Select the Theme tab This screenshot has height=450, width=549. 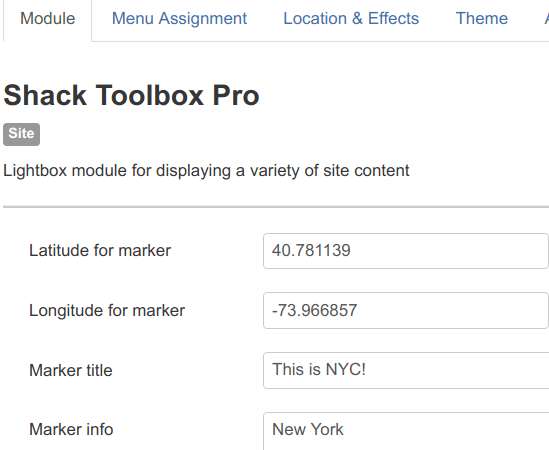click(x=481, y=19)
